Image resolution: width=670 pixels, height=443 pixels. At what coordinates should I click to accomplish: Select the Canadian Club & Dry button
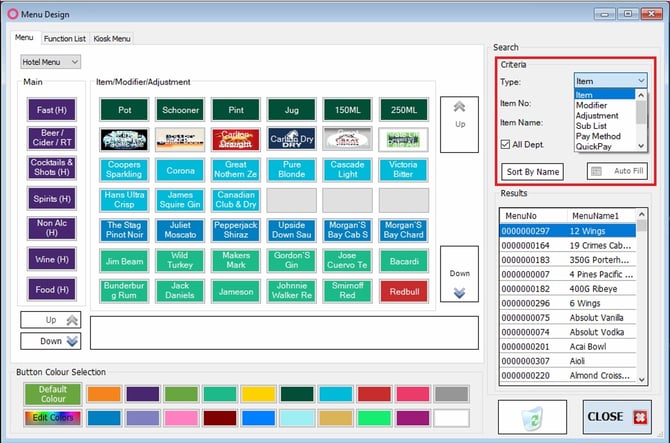(x=236, y=200)
